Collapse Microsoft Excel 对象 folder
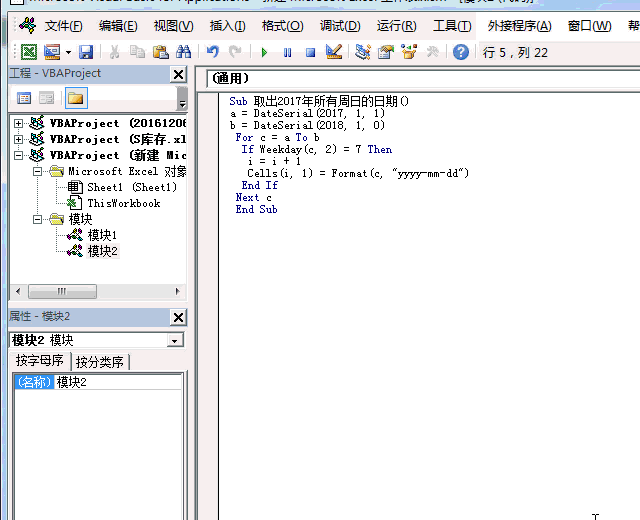The width and height of the screenshot is (640, 520). (38, 171)
